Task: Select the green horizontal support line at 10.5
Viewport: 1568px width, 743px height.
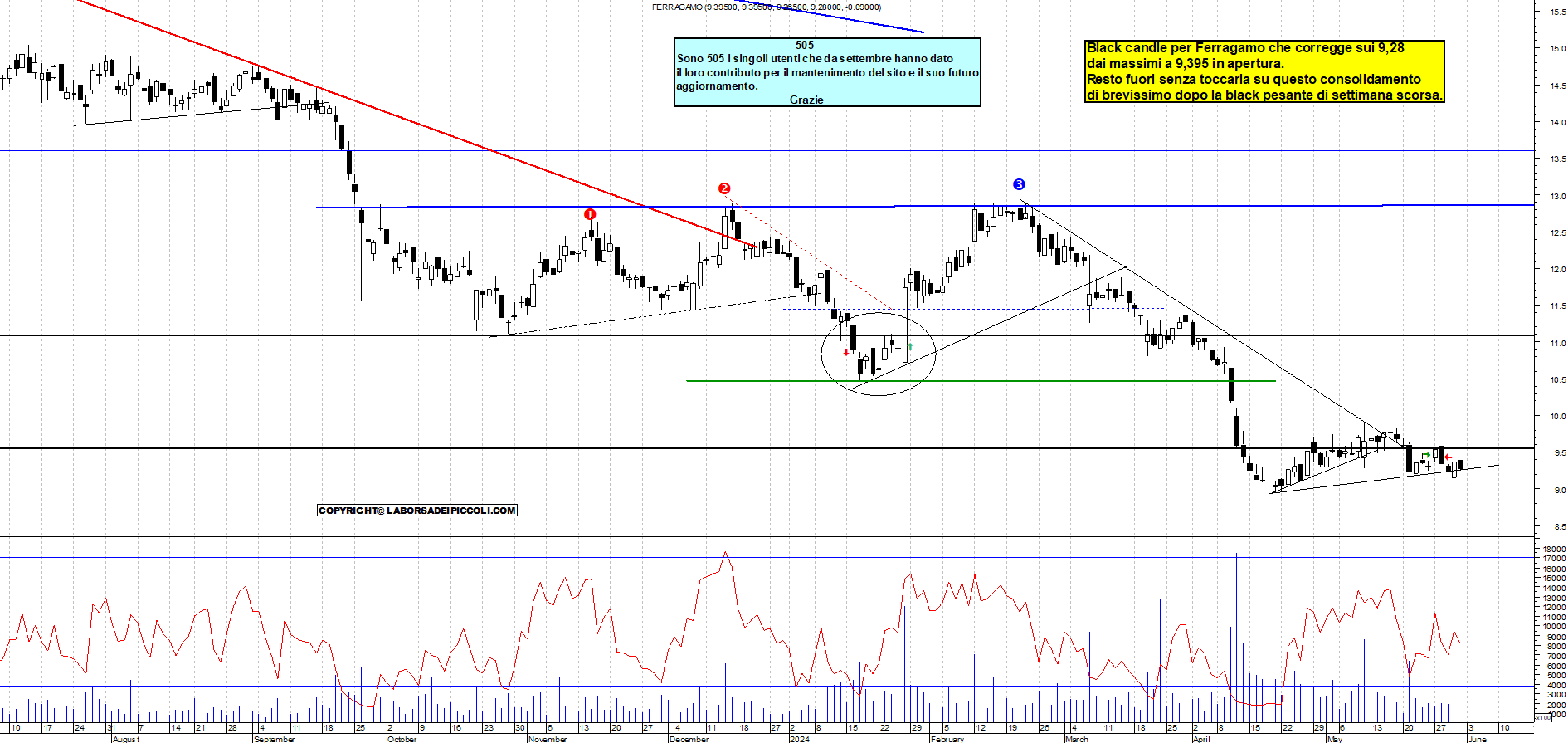Action: pyautogui.click(x=981, y=381)
